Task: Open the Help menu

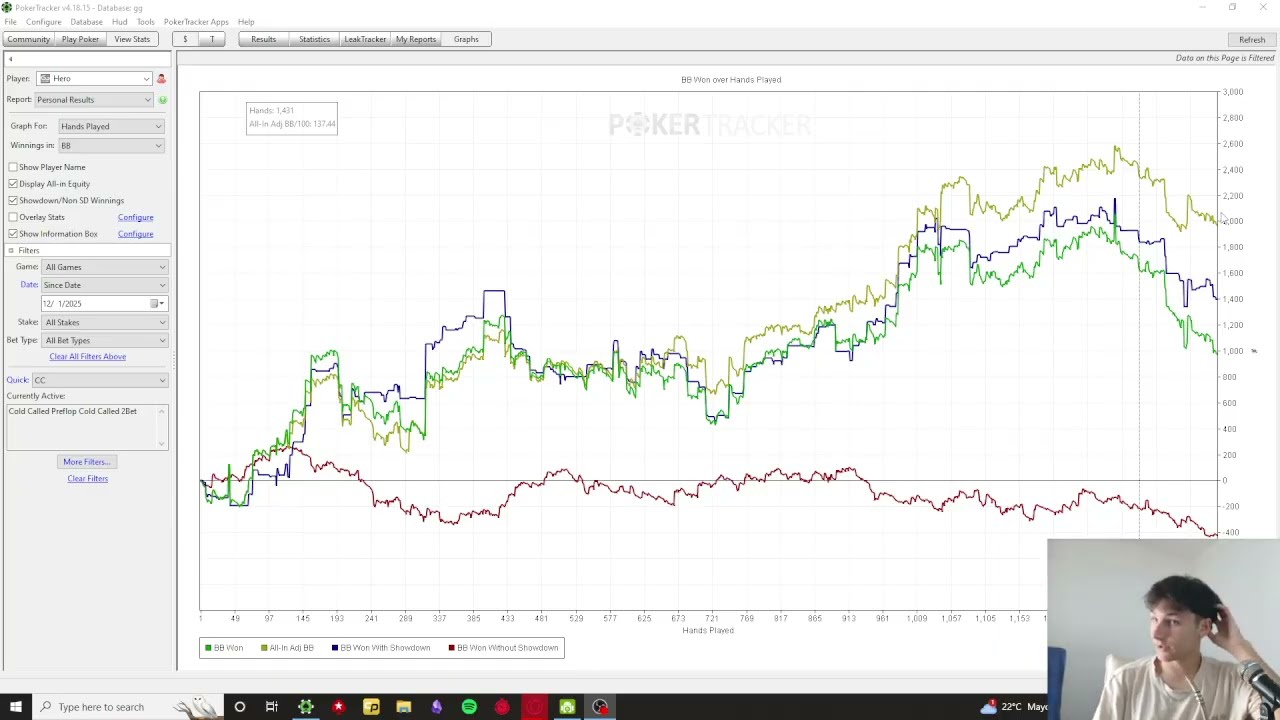Action: 246,22
